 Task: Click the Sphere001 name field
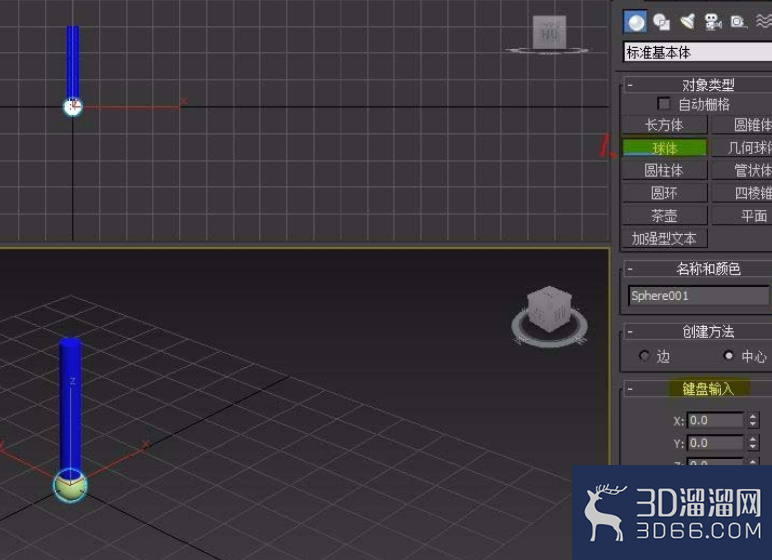[x=699, y=296]
